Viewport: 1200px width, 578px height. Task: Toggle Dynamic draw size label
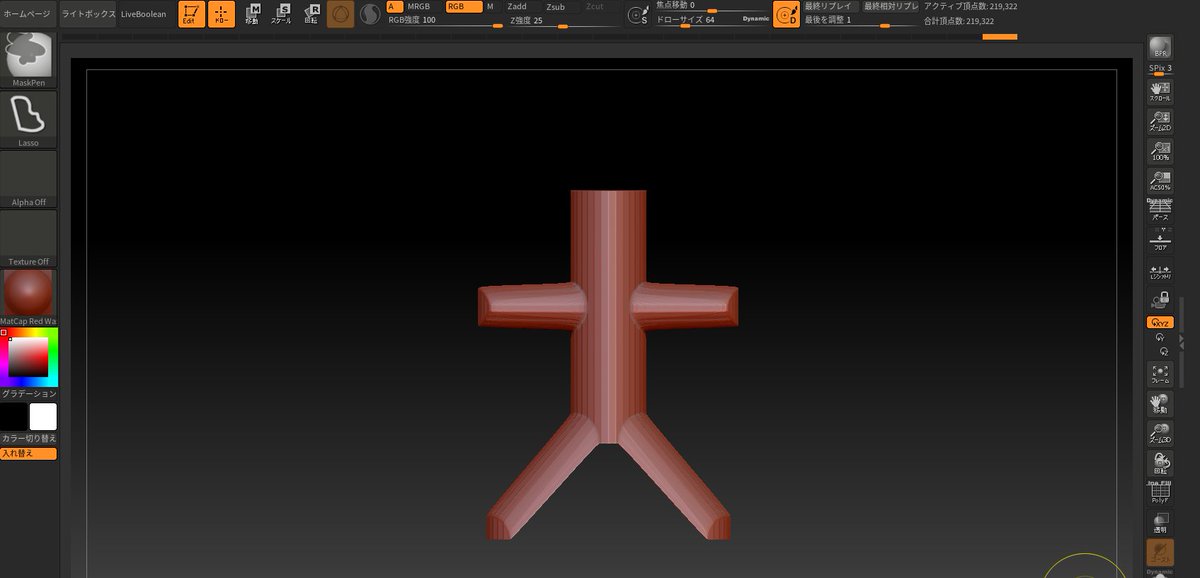click(x=755, y=20)
